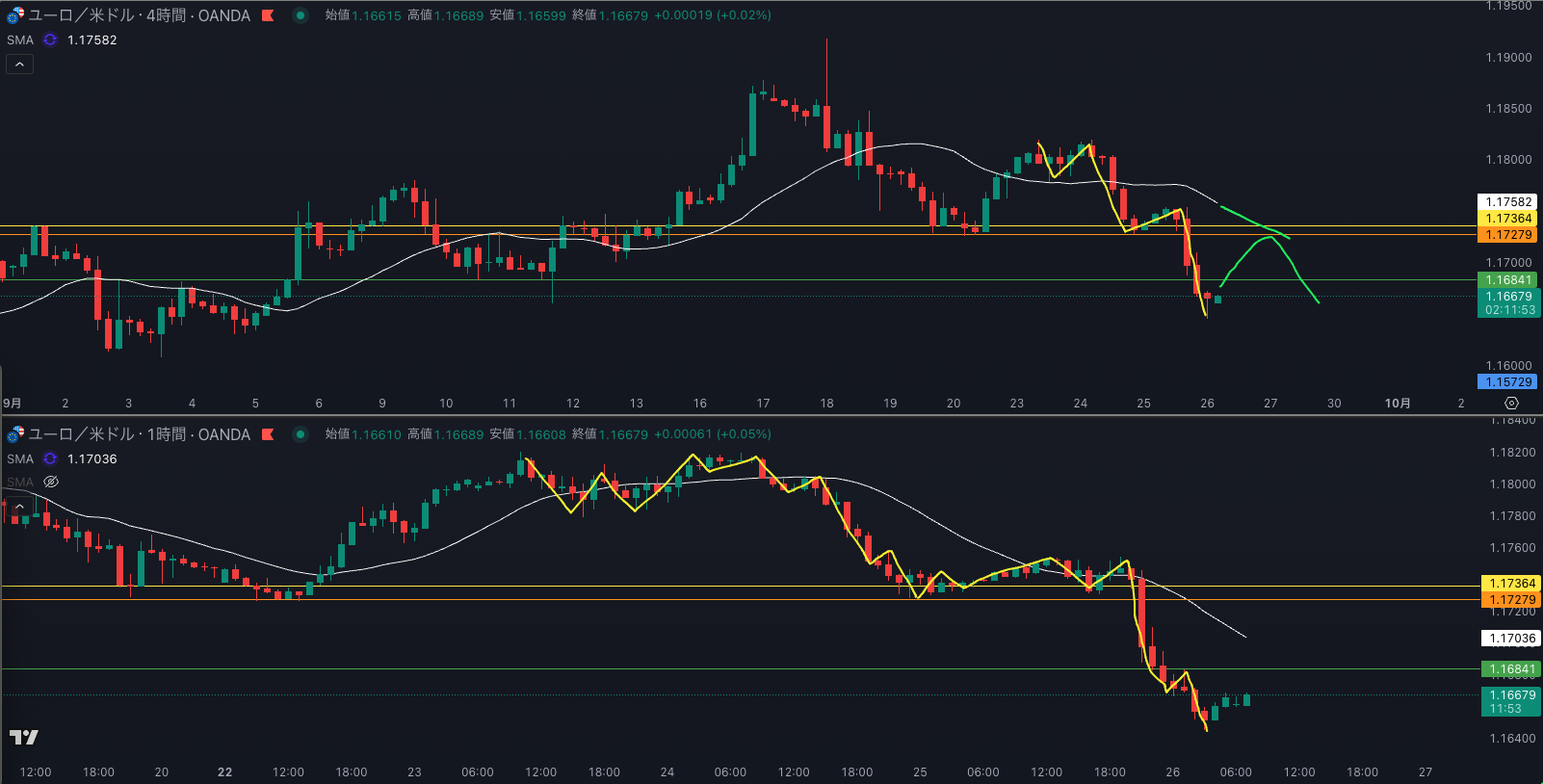1543x784 pixels.
Task: Click the green market status dot on 1-hour chart
Action: [x=301, y=434]
